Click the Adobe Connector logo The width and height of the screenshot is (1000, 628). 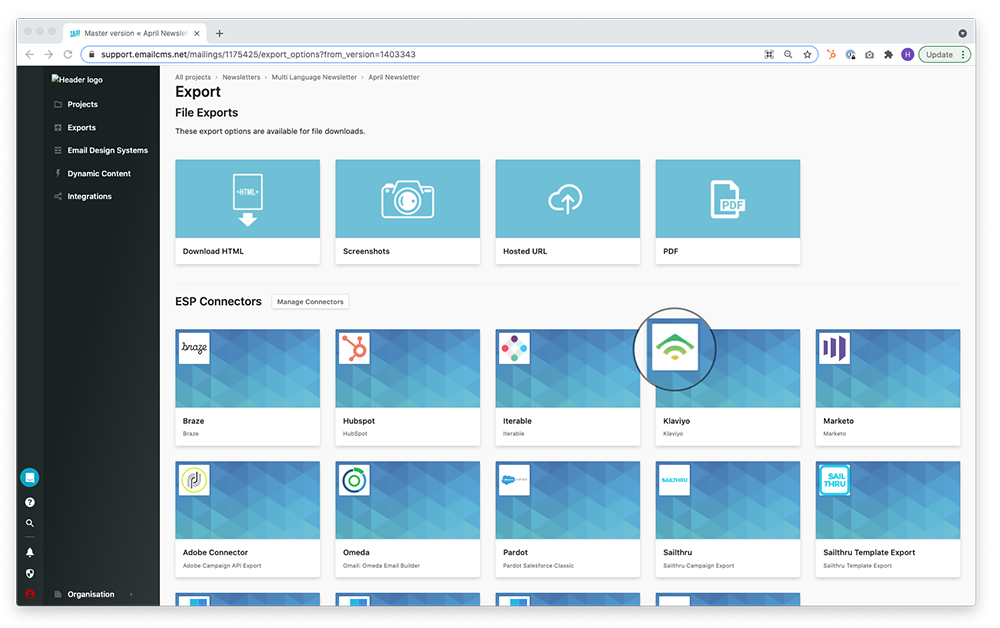coord(195,480)
